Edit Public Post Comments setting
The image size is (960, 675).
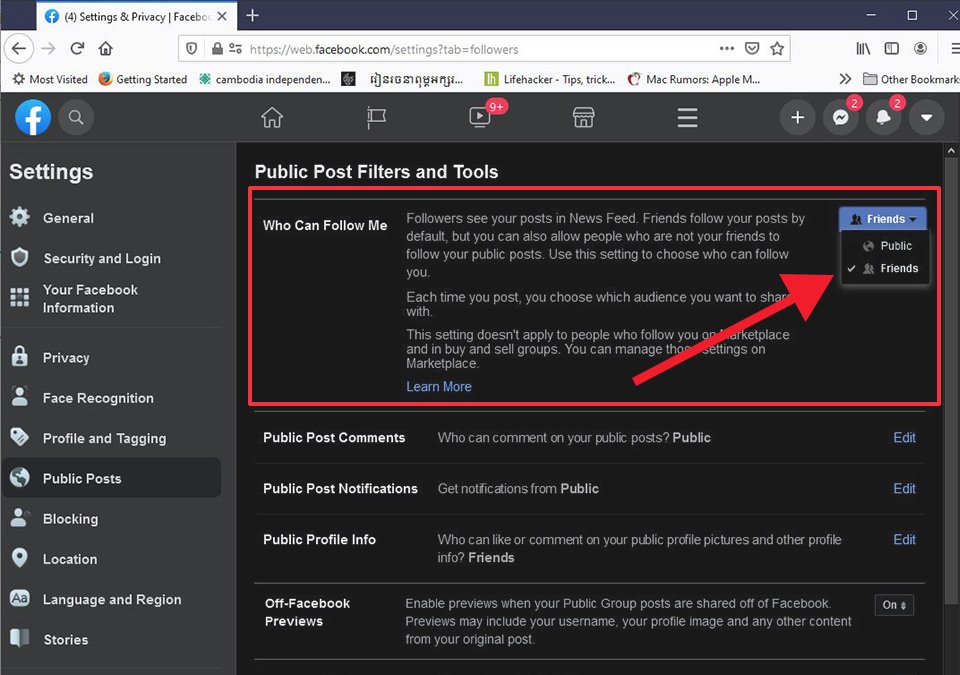click(904, 437)
